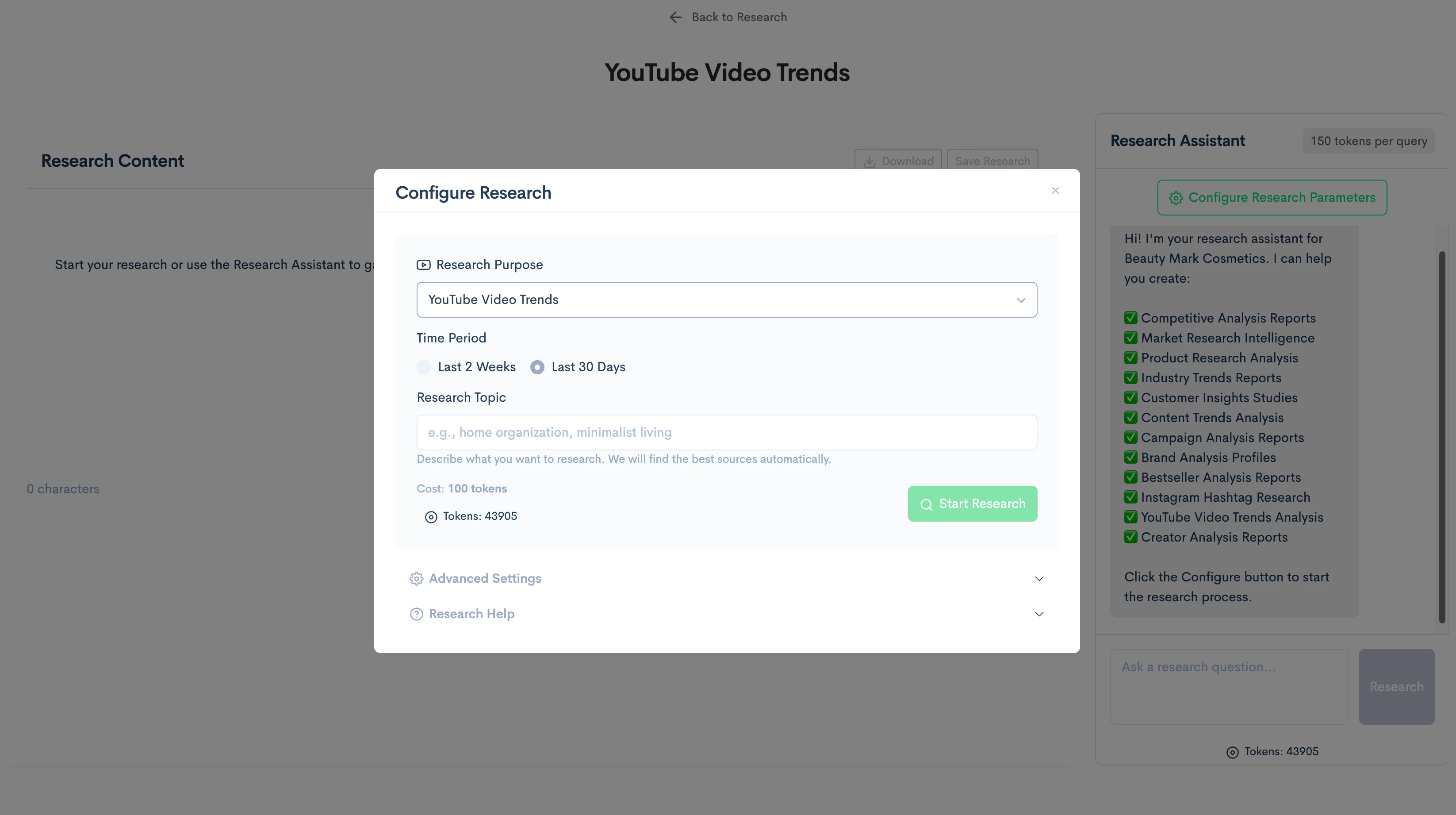Click the green checkmark beside Instagram Hashtag Research

point(1130,496)
